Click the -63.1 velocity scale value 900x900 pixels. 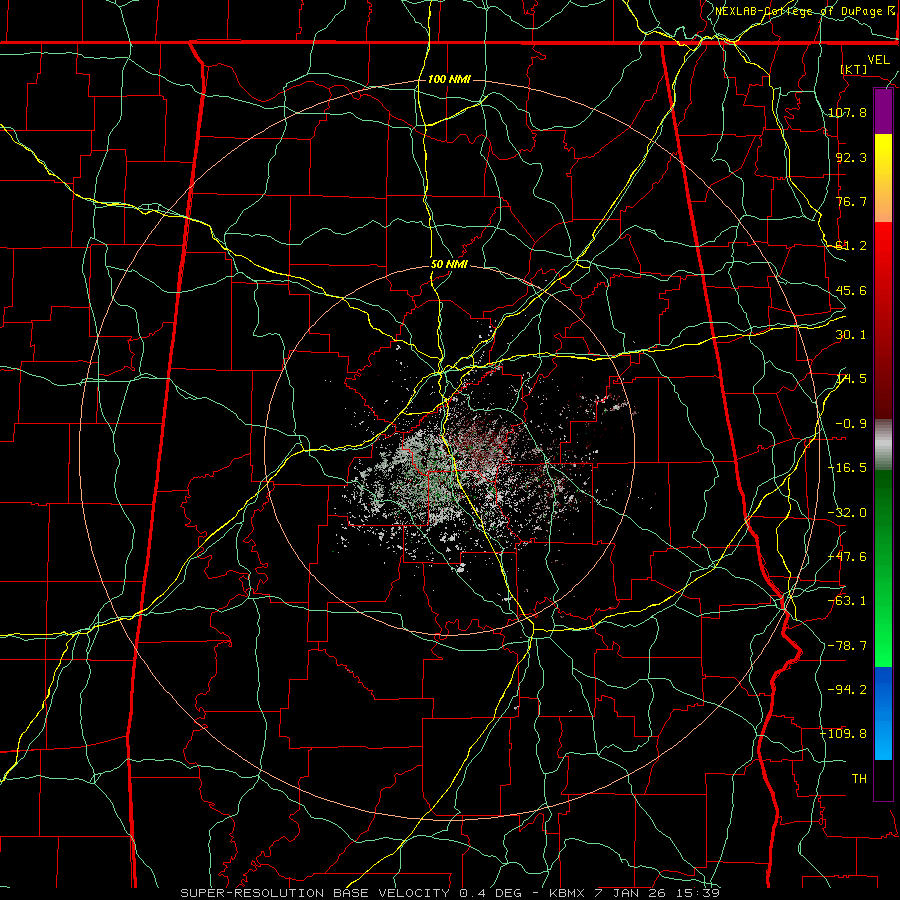coord(848,601)
